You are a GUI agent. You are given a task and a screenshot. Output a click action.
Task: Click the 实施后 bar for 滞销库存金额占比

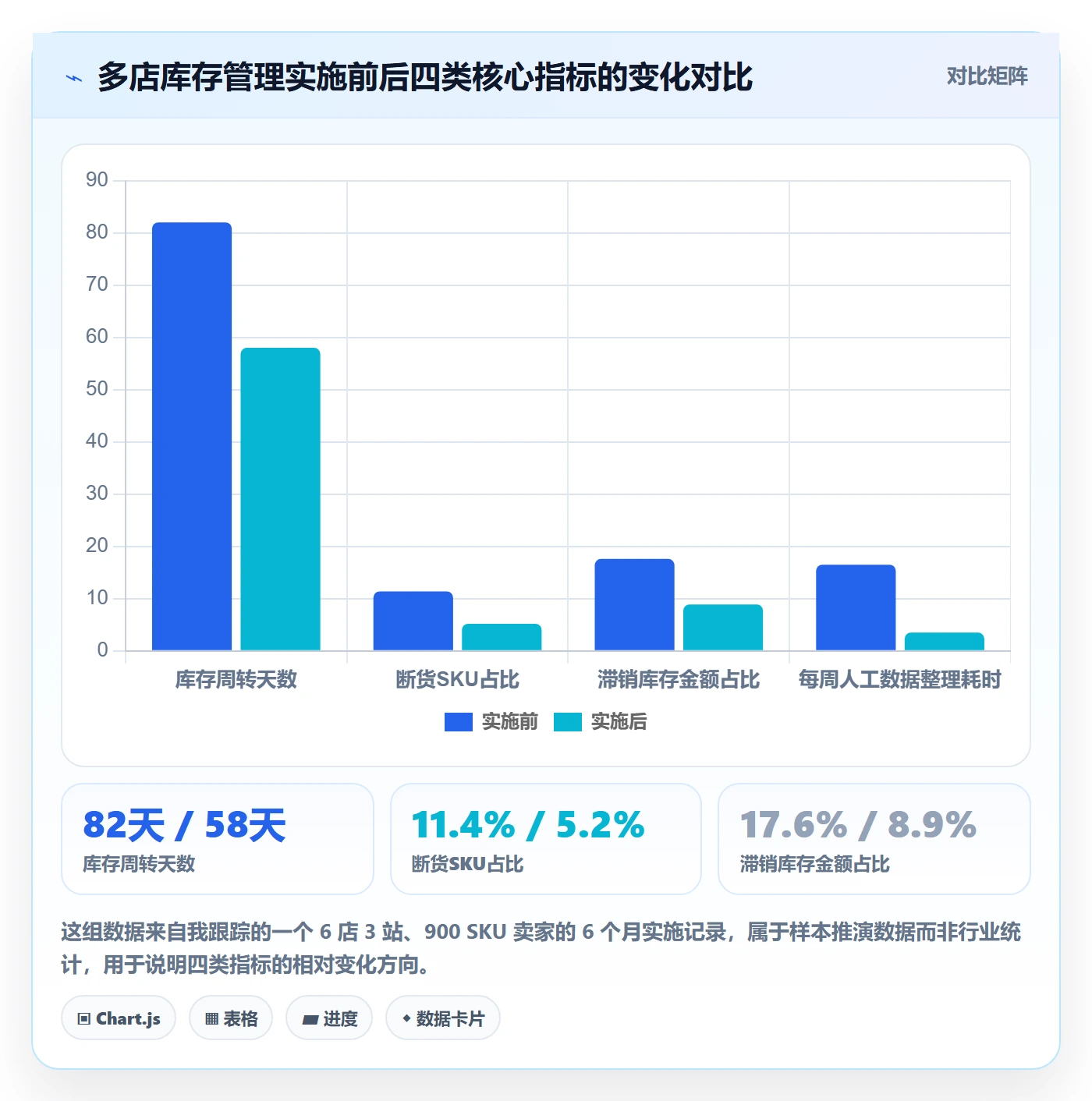pyautogui.click(x=723, y=627)
